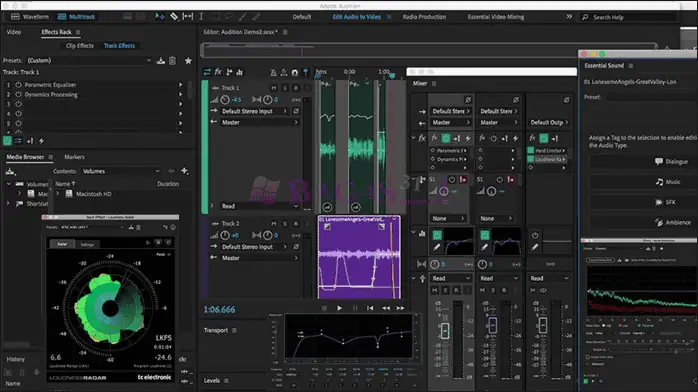The image size is (698, 392).
Task: Click the lightning Apply icon in Effects Rack
Action: tap(41, 141)
